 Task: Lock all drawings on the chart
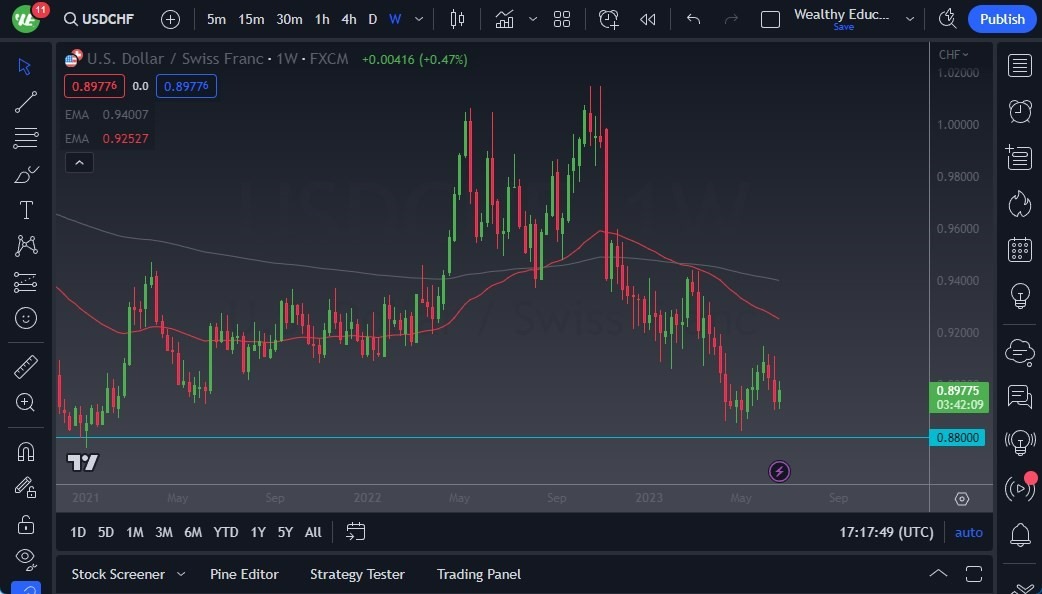(25, 524)
